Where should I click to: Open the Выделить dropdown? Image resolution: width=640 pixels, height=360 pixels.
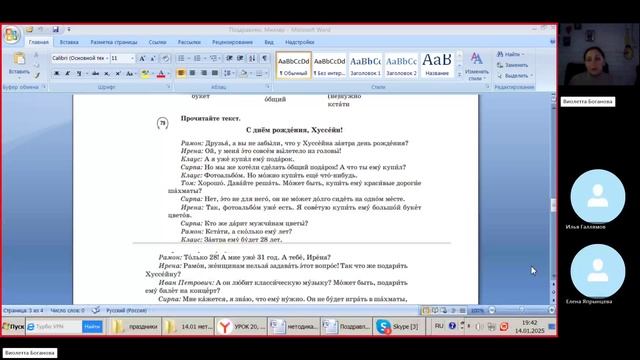515,76
